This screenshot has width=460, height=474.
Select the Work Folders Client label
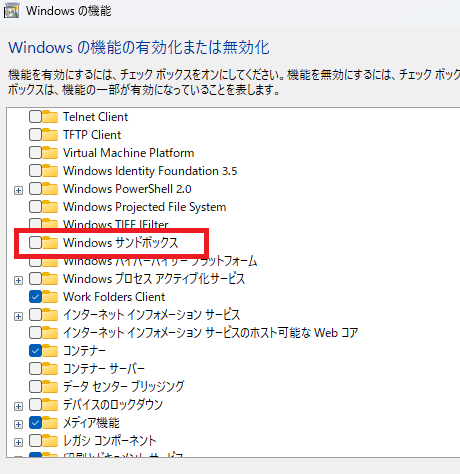coord(114,297)
